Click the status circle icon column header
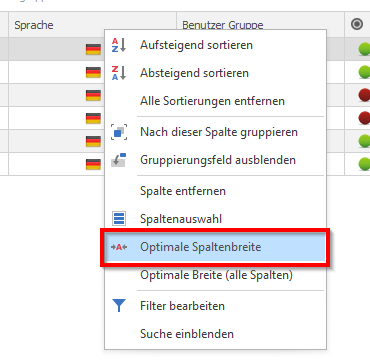The height and width of the screenshot is (363, 370). (x=357, y=24)
